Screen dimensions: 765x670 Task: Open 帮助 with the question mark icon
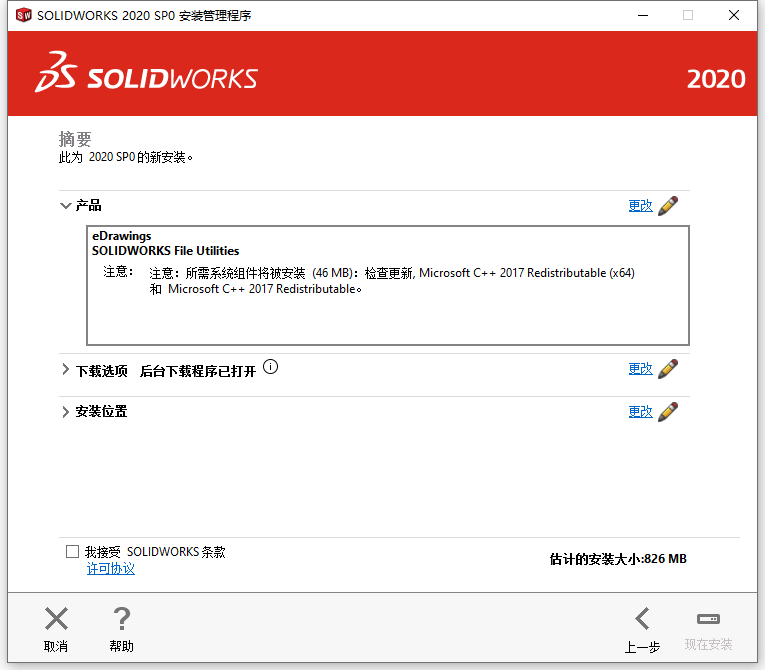tap(121, 619)
